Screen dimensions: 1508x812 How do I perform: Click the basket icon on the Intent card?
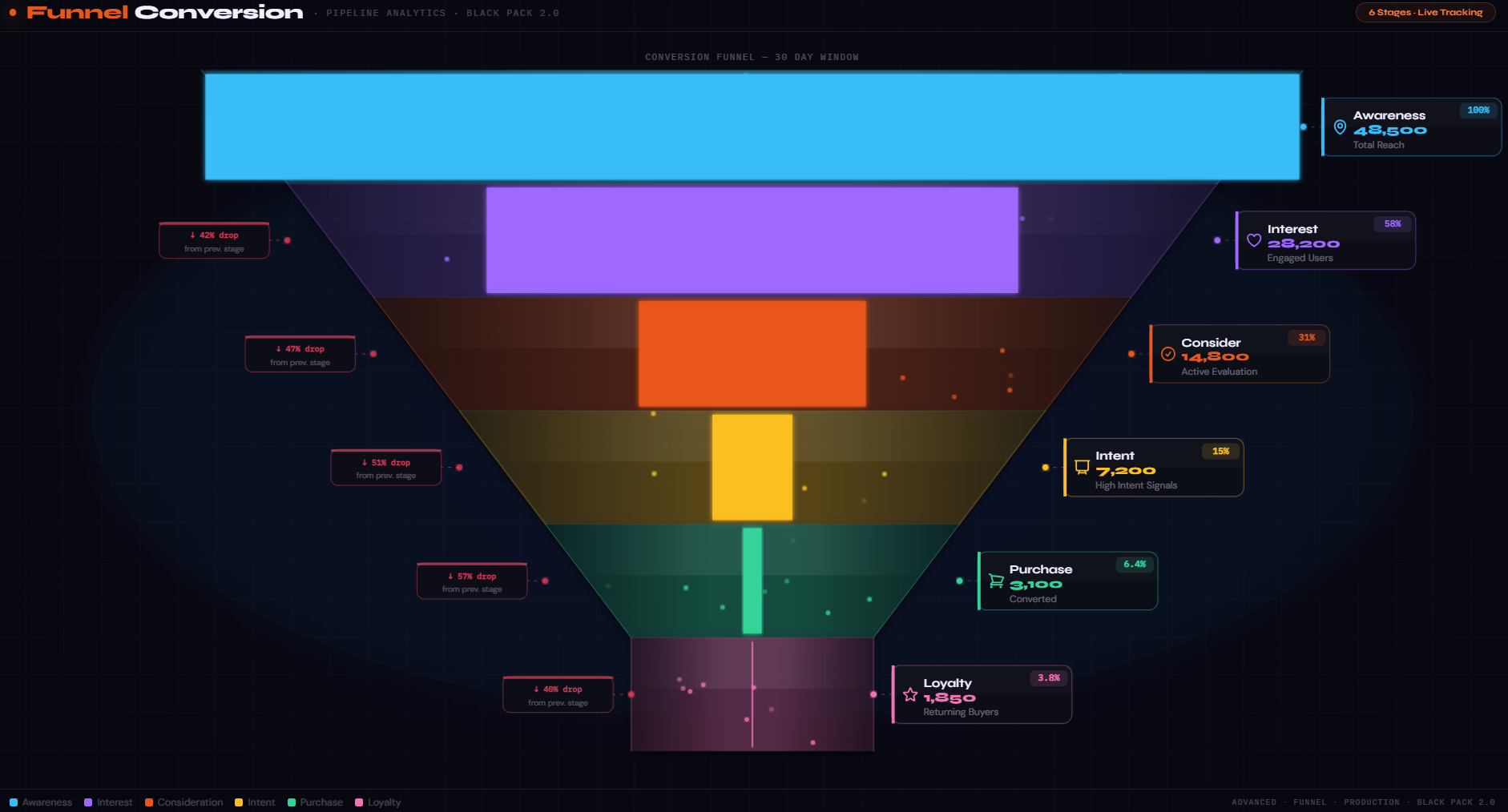[x=1082, y=466]
